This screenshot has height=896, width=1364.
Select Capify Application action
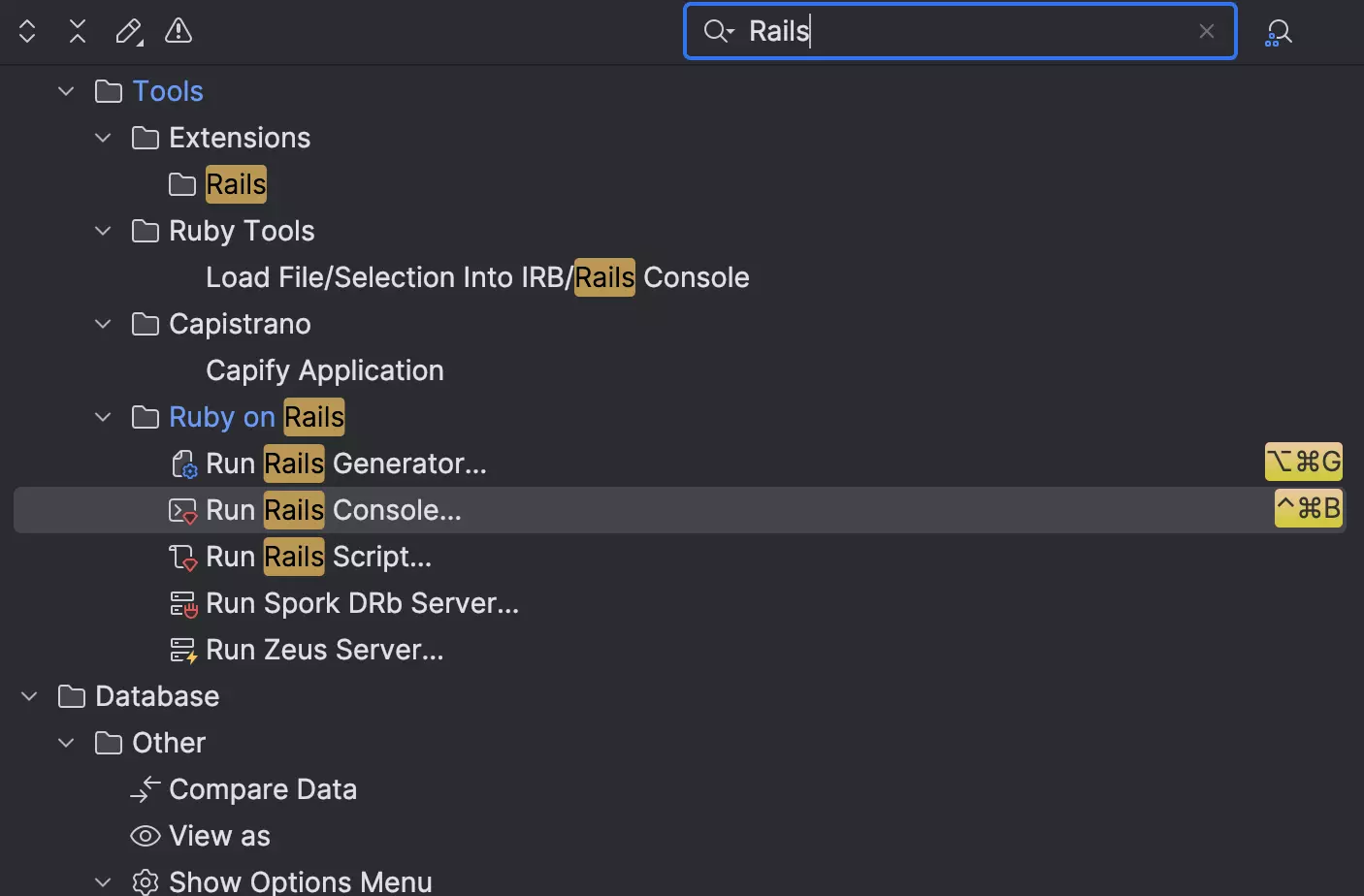[x=324, y=370]
